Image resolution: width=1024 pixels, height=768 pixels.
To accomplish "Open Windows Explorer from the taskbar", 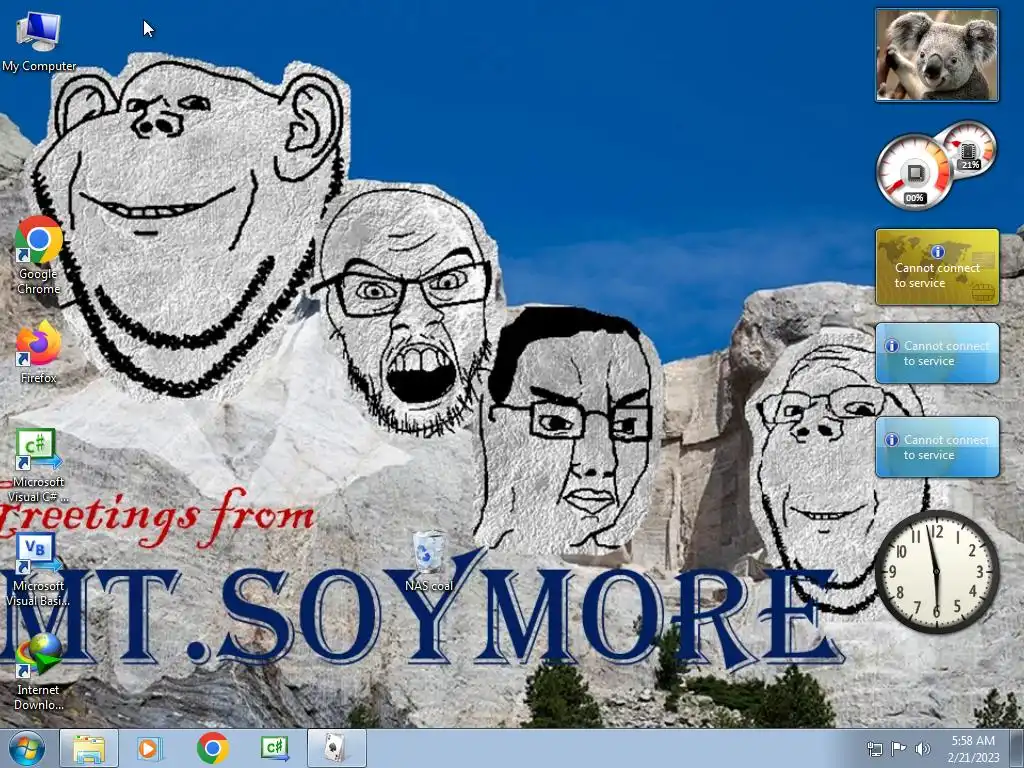I will pos(89,748).
